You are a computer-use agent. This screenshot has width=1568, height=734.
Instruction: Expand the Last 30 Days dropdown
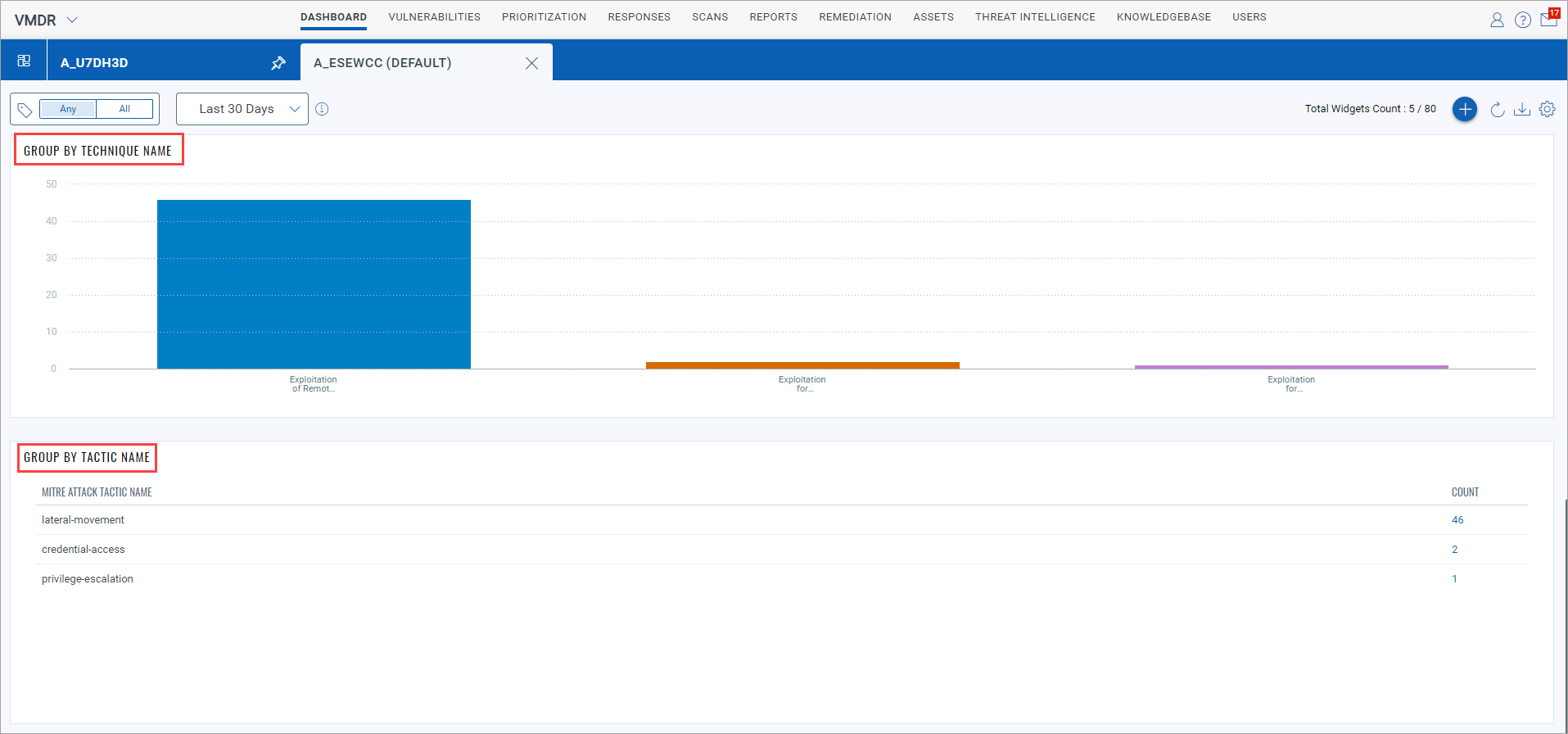(242, 109)
